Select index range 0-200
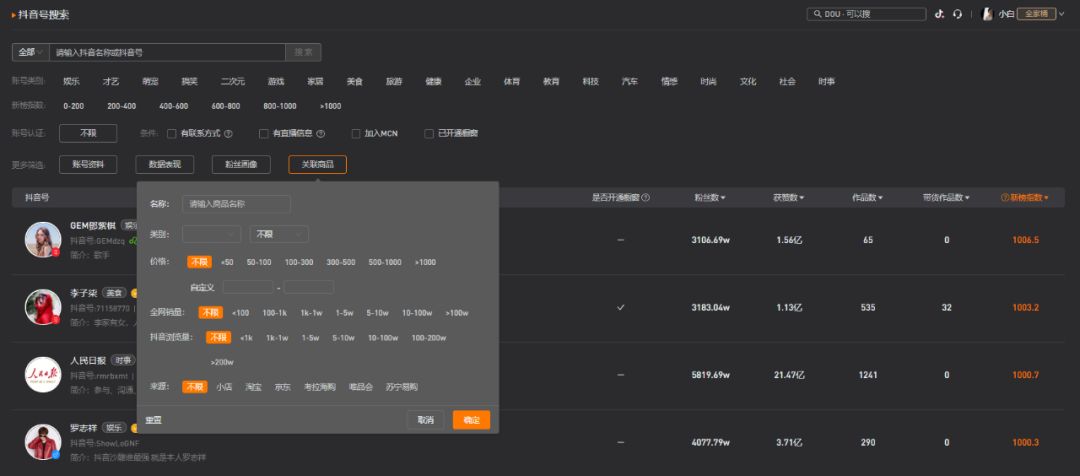Image resolution: width=1080 pixels, height=476 pixels. (73, 106)
